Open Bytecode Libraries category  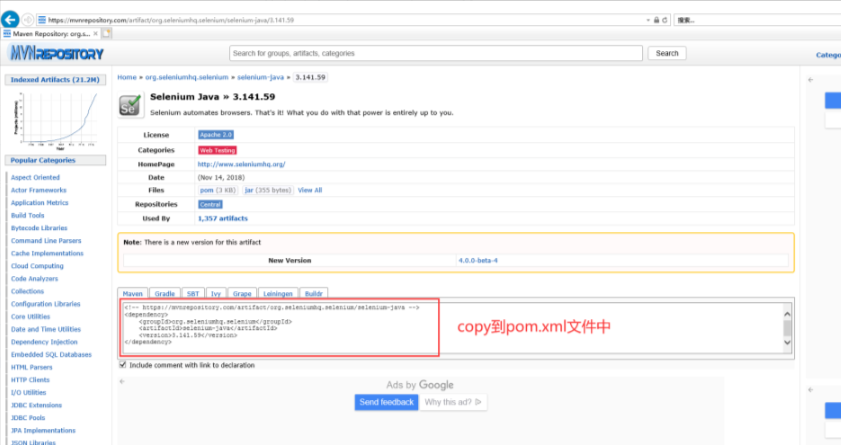tap(39, 228)
